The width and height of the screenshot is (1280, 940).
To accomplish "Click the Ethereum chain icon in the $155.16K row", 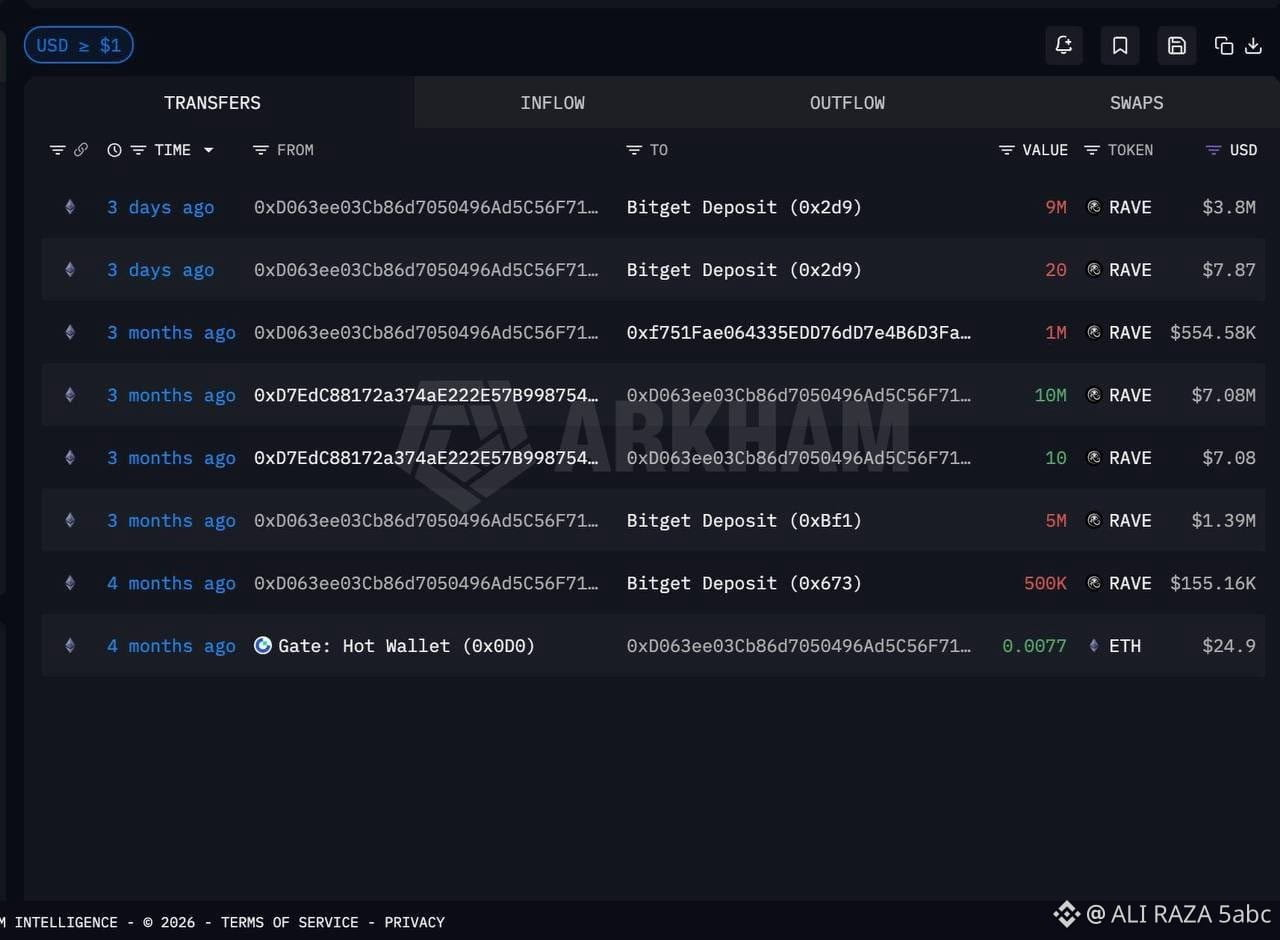I will (x=70, y=583).
